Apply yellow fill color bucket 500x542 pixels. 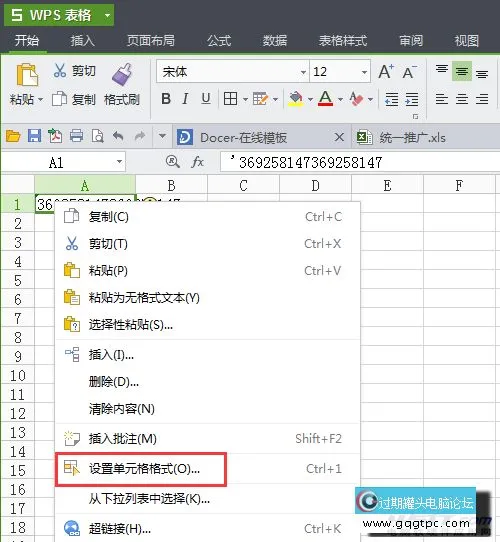point(296,99)
